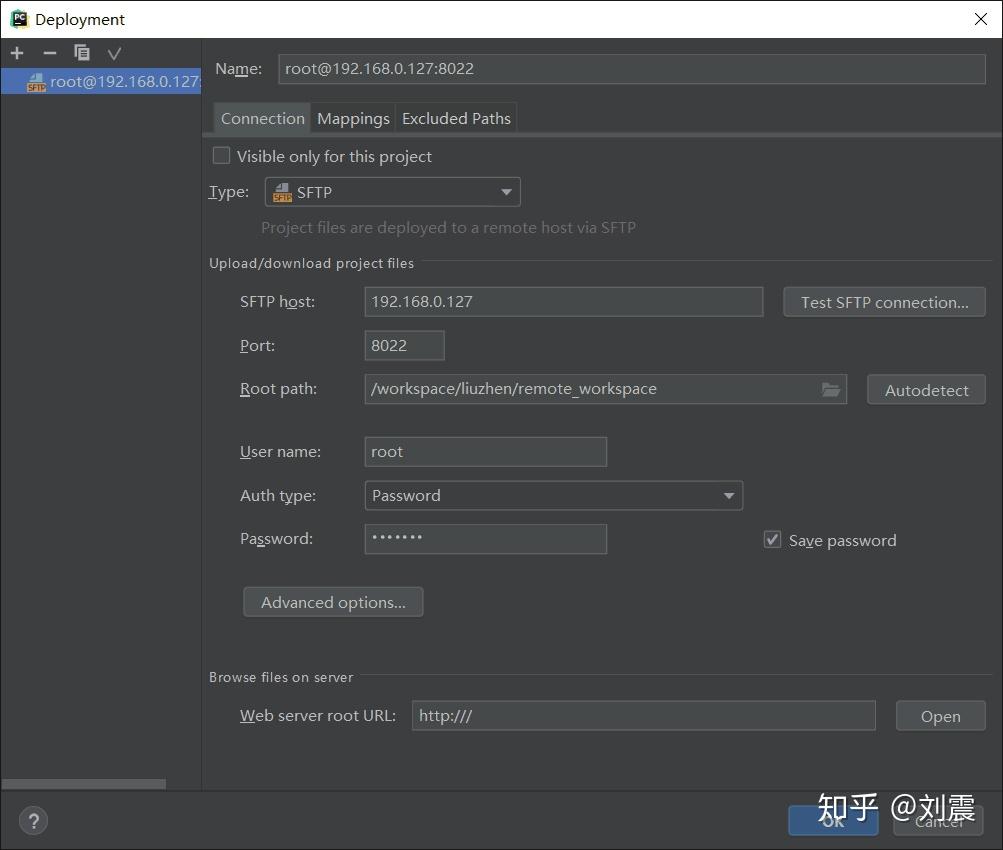The width and height of the screenshot is (1003, 850).
Task: Click the SFTP icon on server entry
Action: [37, 82]
